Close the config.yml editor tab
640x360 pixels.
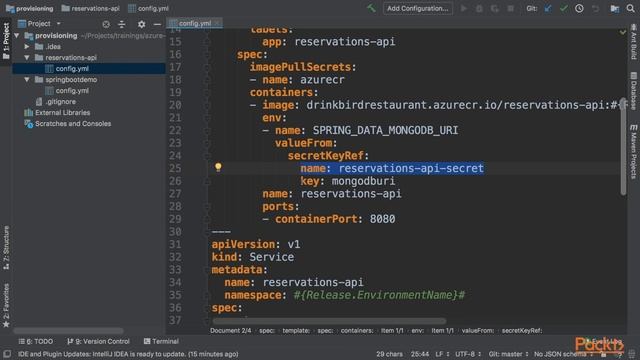[218, 23]
